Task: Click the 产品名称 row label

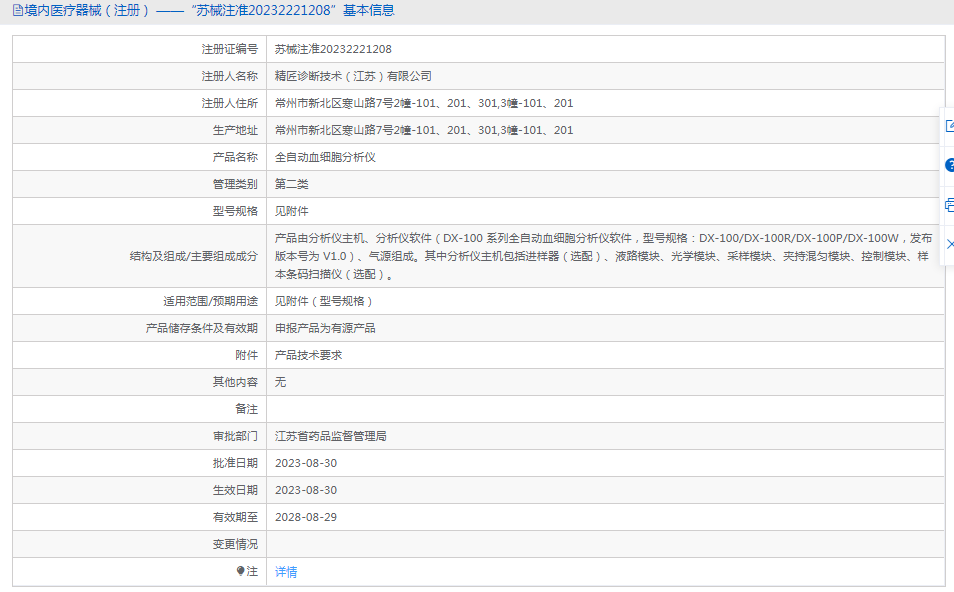Action: coord(235,157)
